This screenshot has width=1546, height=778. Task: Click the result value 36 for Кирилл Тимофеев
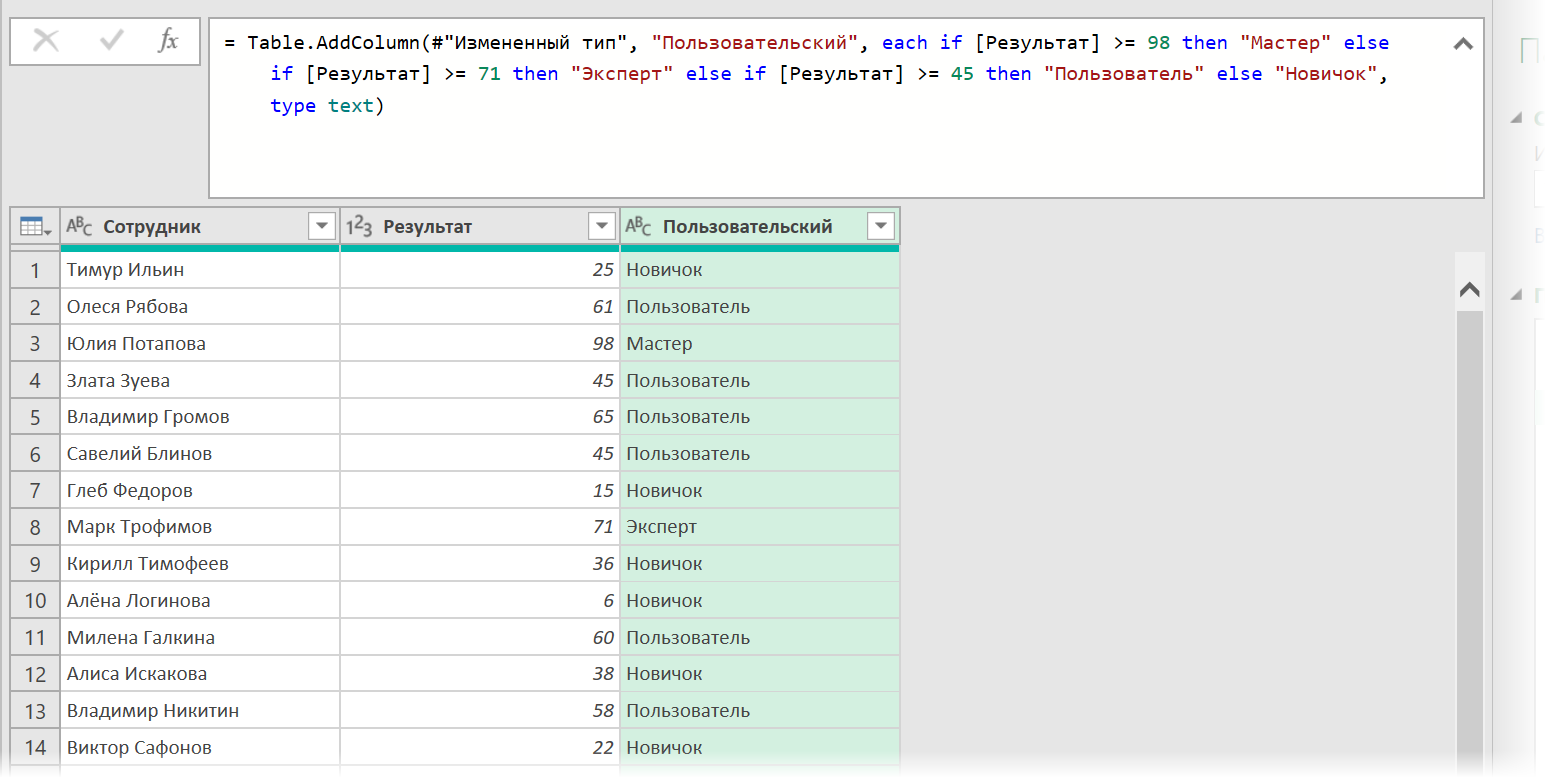click(x=480, y=564)
